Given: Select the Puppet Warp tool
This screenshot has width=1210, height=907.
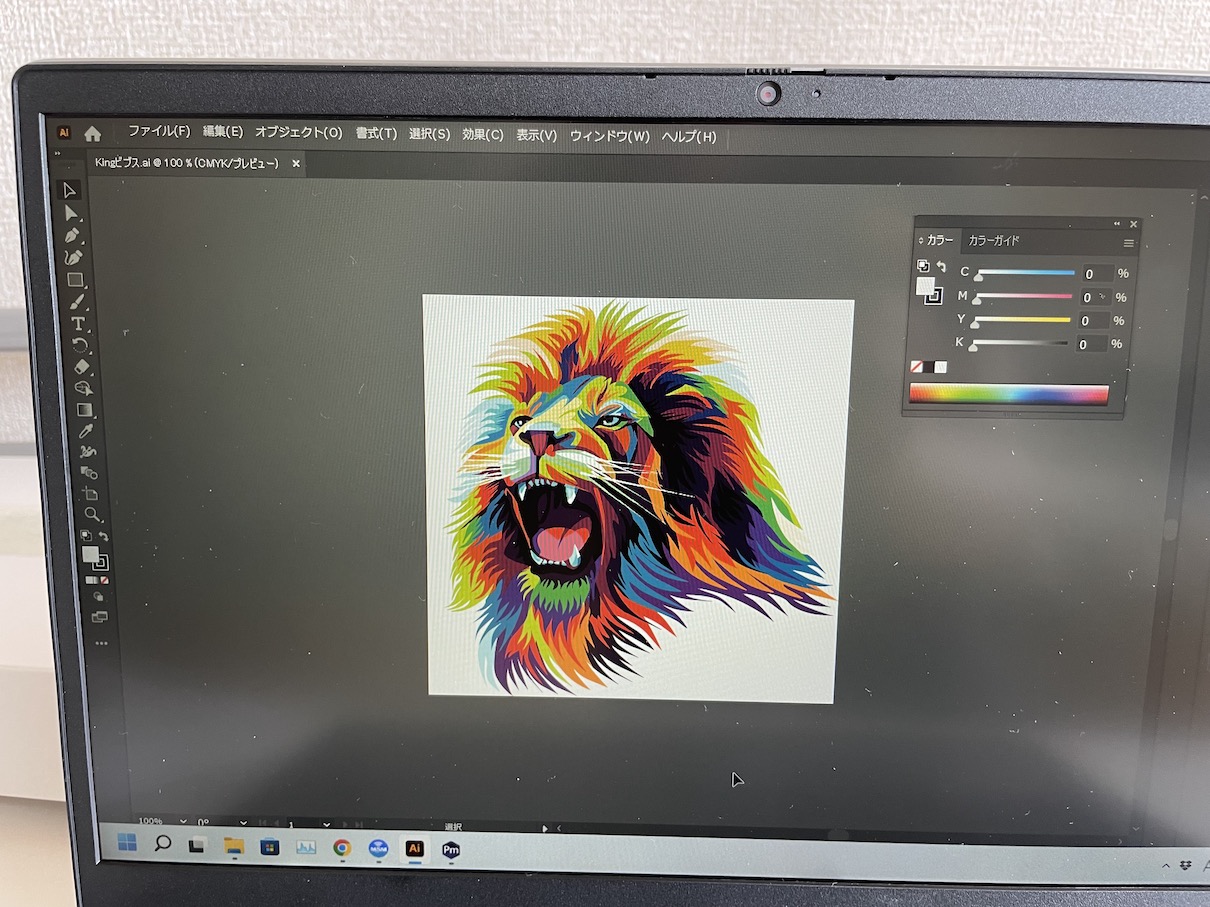Looking at the screenshot, I should point(88,452).
